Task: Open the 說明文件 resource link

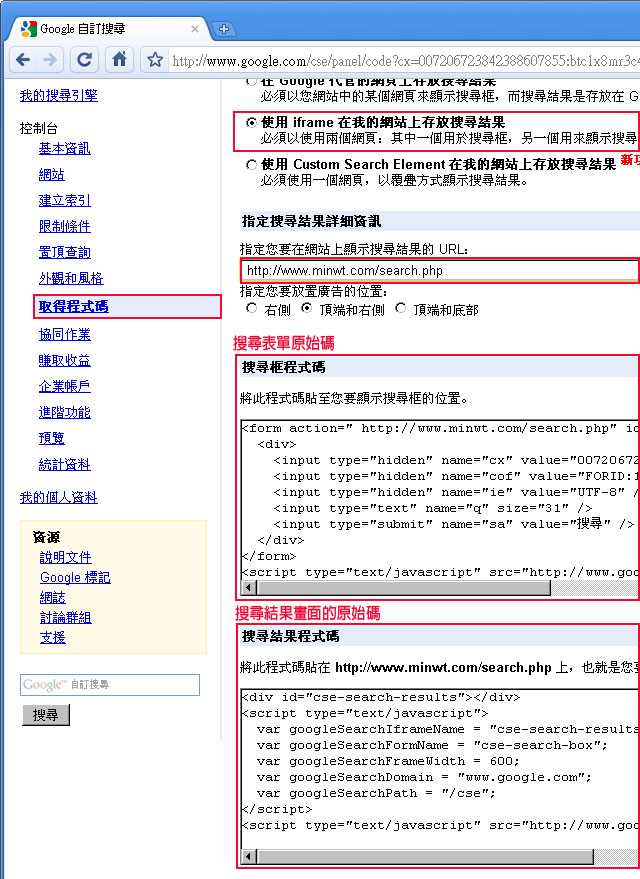Action: (66, 557)
